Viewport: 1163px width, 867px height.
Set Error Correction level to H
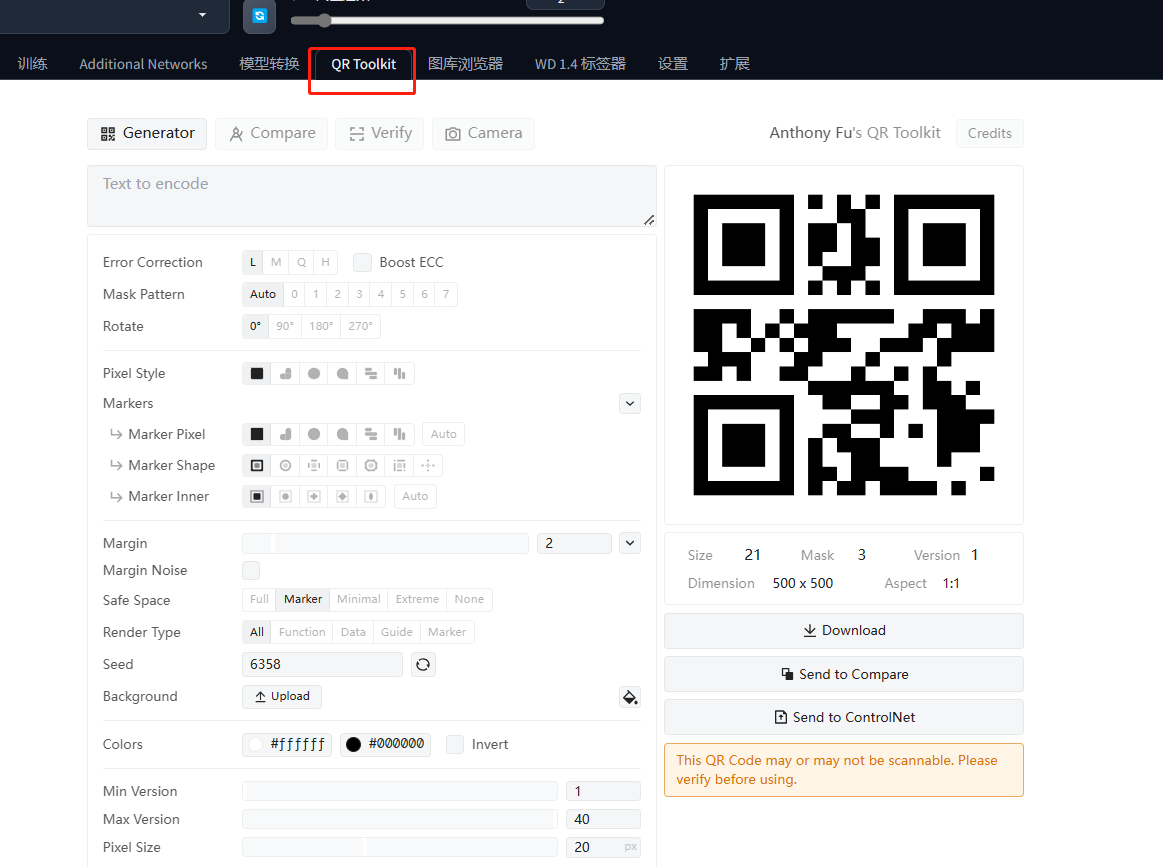(x=325, y=263)
